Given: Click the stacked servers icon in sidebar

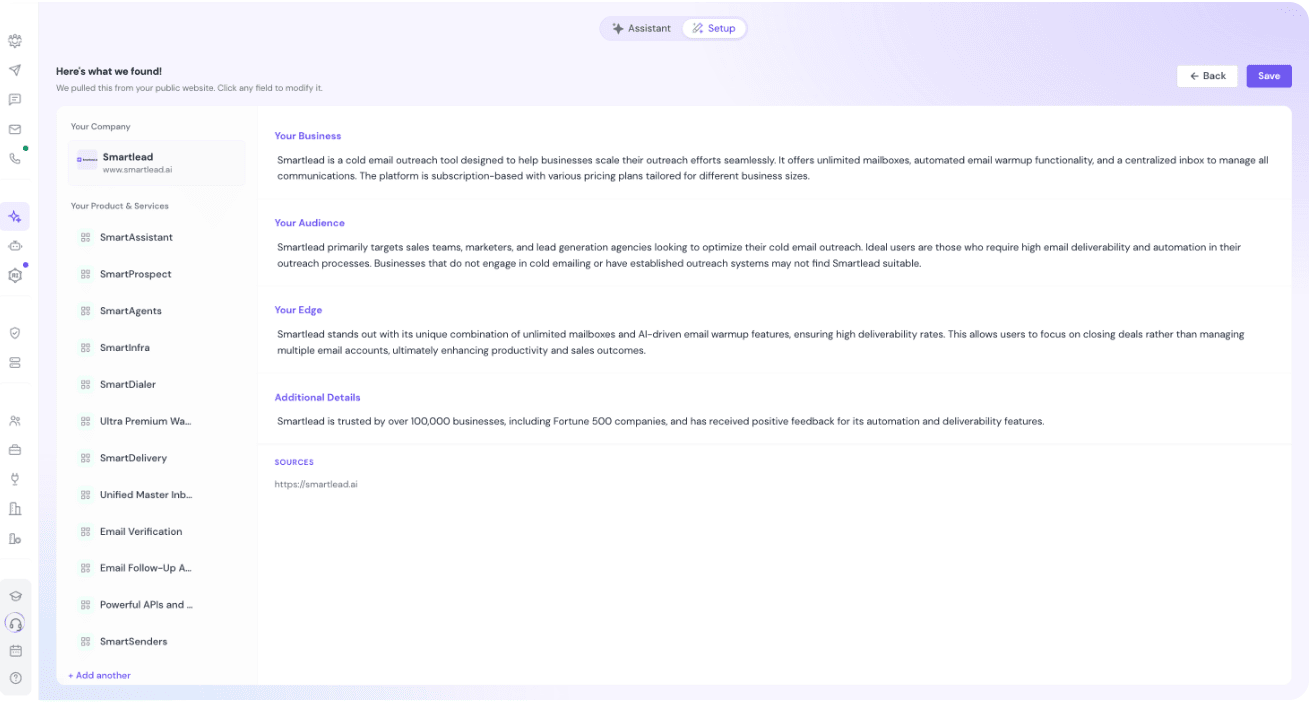Looking at the screenshot, I should point(15,362).
